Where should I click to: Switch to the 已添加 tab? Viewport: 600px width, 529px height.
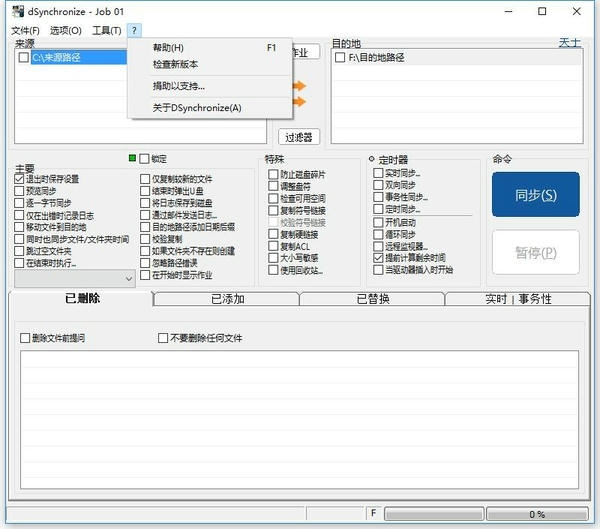pyautogui.click(x=227, y=299)
